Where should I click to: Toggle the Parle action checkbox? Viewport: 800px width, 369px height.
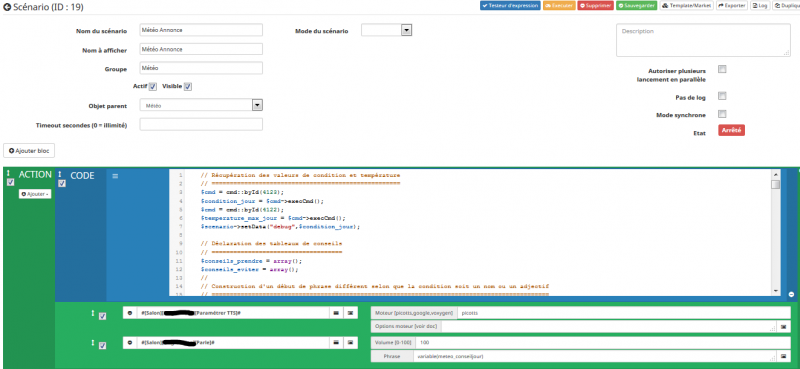[103, 346]
